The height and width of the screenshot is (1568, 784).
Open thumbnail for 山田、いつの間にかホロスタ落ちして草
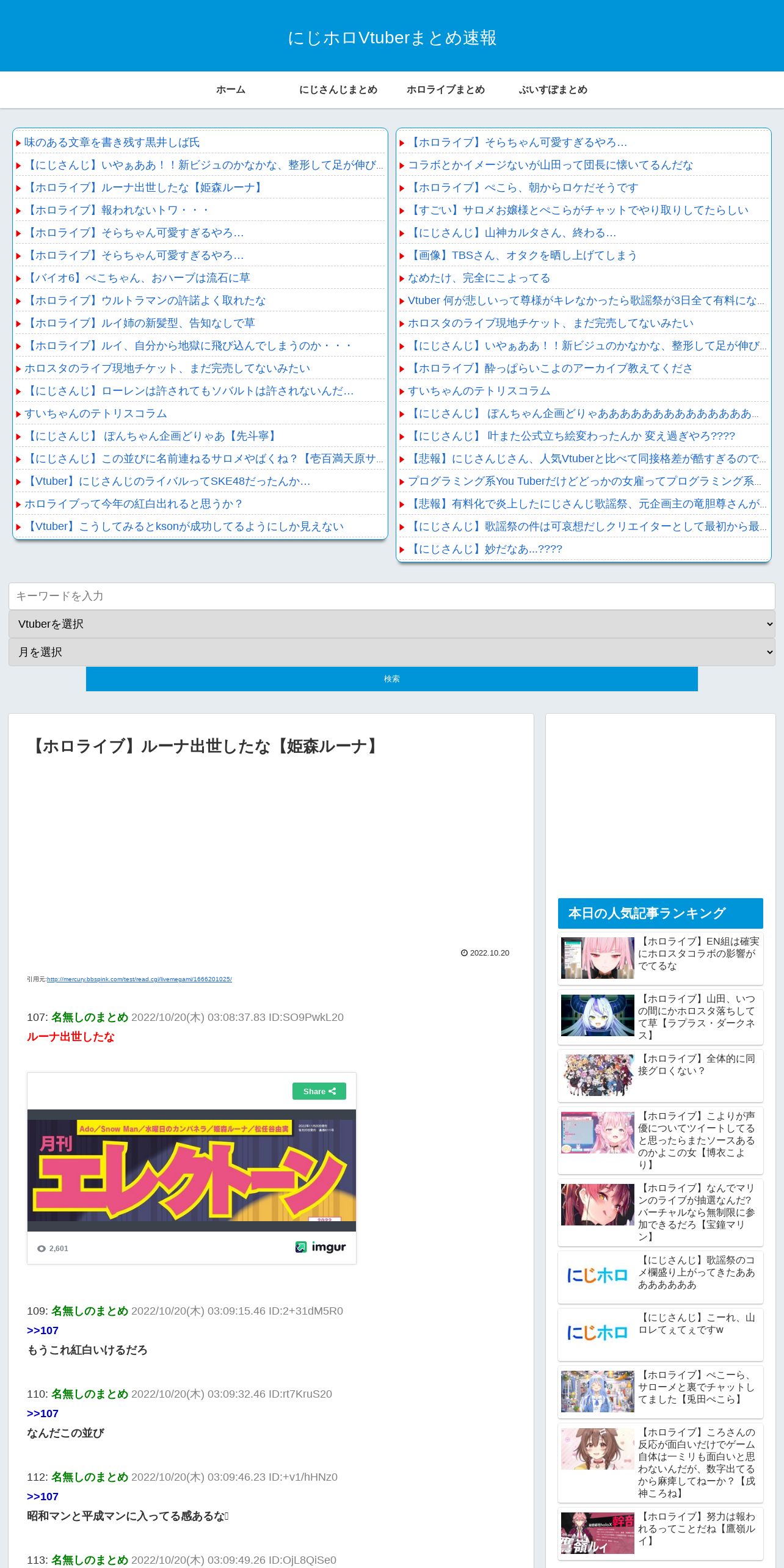(598, 1015)
